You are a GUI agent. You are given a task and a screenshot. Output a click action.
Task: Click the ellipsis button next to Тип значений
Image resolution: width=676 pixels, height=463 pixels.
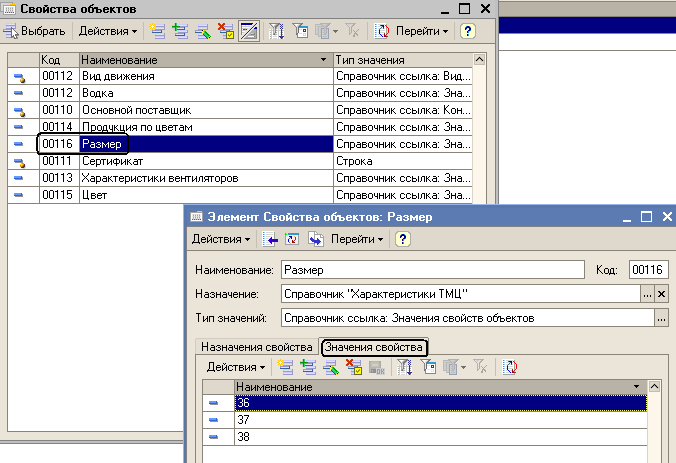click(661, 318)
